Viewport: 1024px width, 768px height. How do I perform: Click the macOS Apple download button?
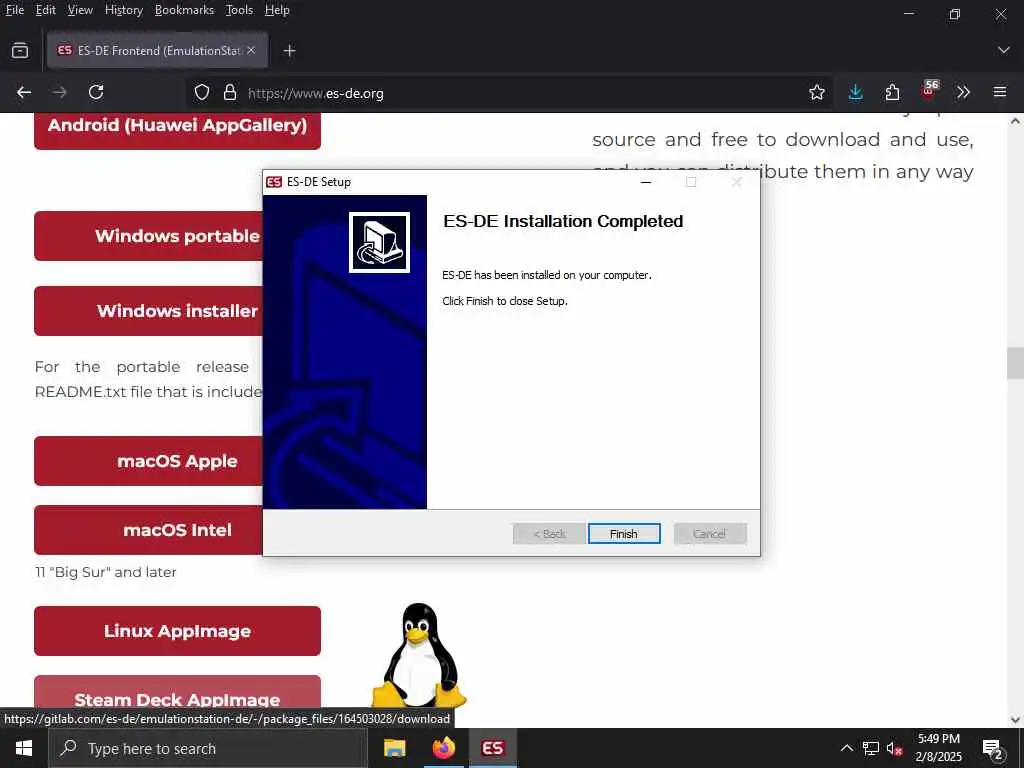pos(149,461)
